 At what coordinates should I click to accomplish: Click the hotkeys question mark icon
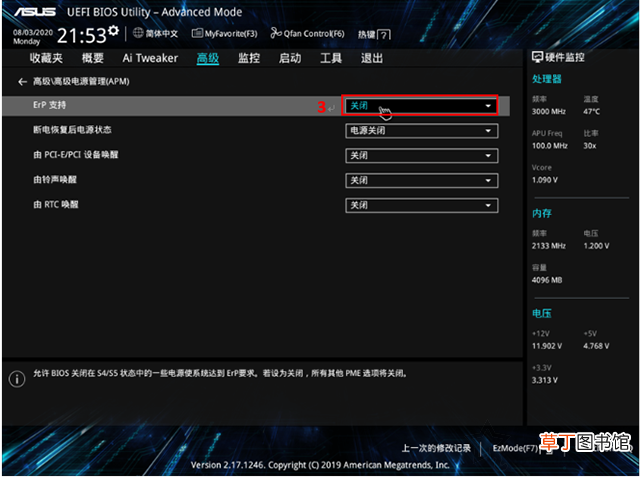tap(384, 35)
